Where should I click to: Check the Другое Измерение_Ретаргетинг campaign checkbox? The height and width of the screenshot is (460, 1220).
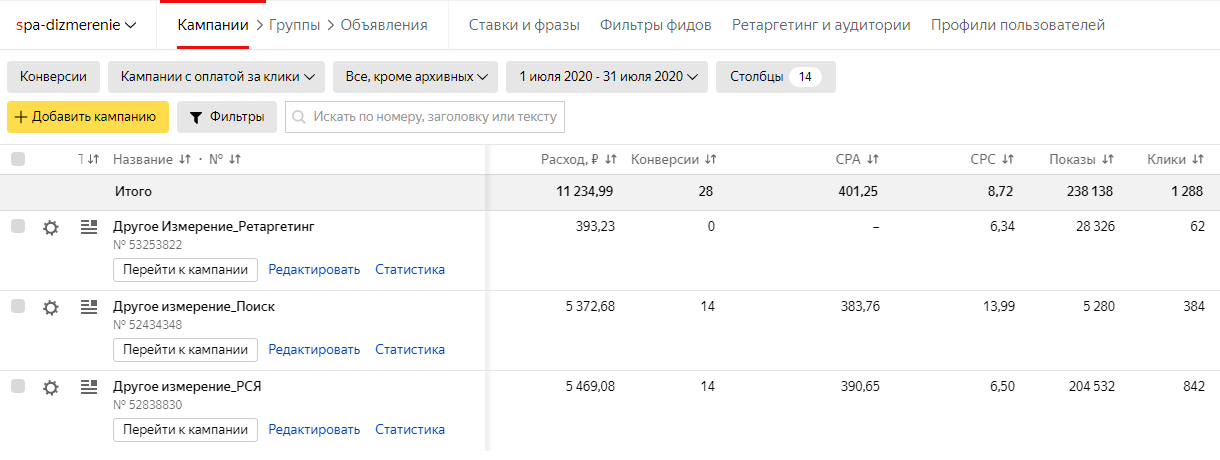click(x=18, y=227)
